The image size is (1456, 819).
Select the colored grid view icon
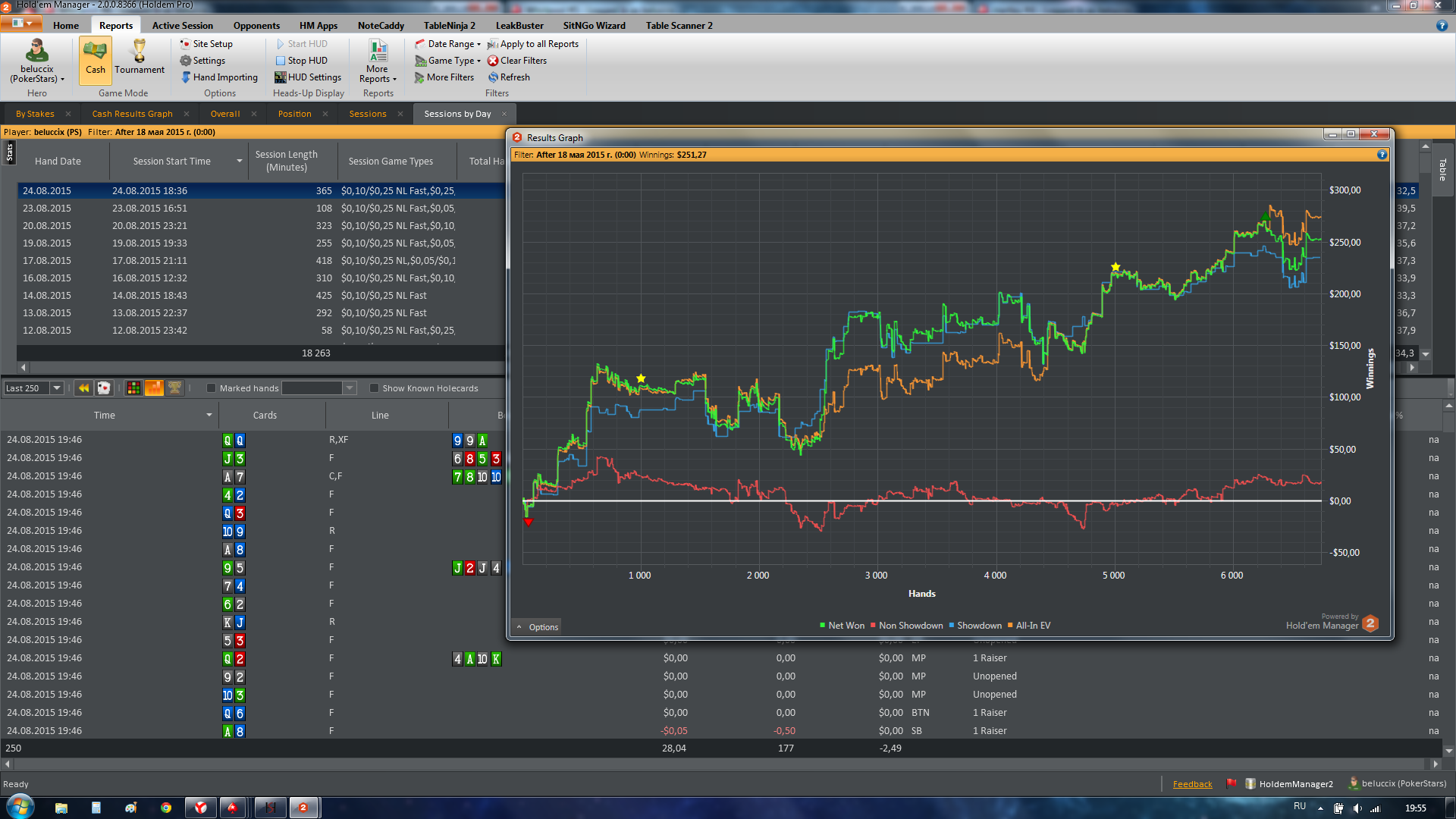[x=133, y=388]
